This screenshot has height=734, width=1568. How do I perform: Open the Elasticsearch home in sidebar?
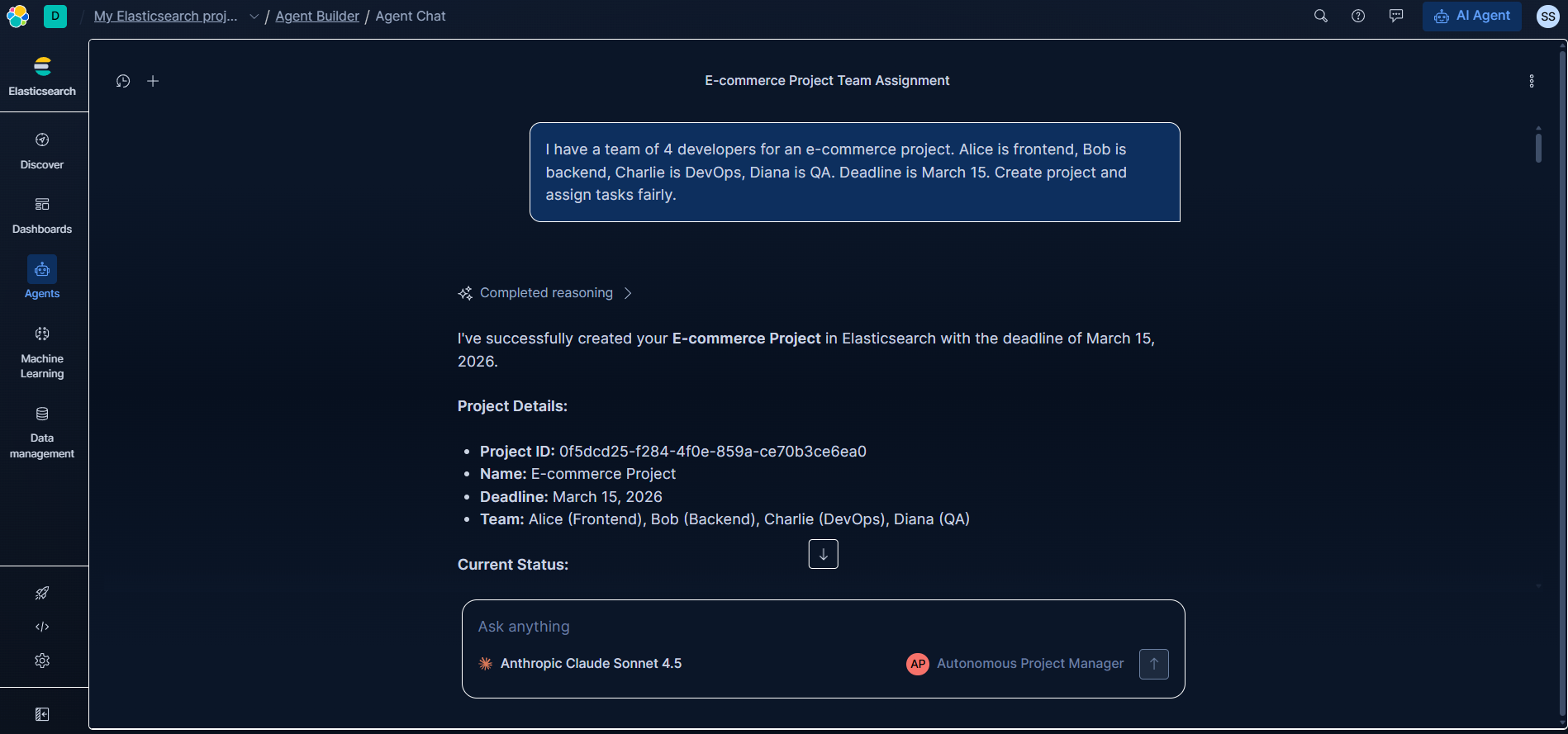tap(42, 76)
